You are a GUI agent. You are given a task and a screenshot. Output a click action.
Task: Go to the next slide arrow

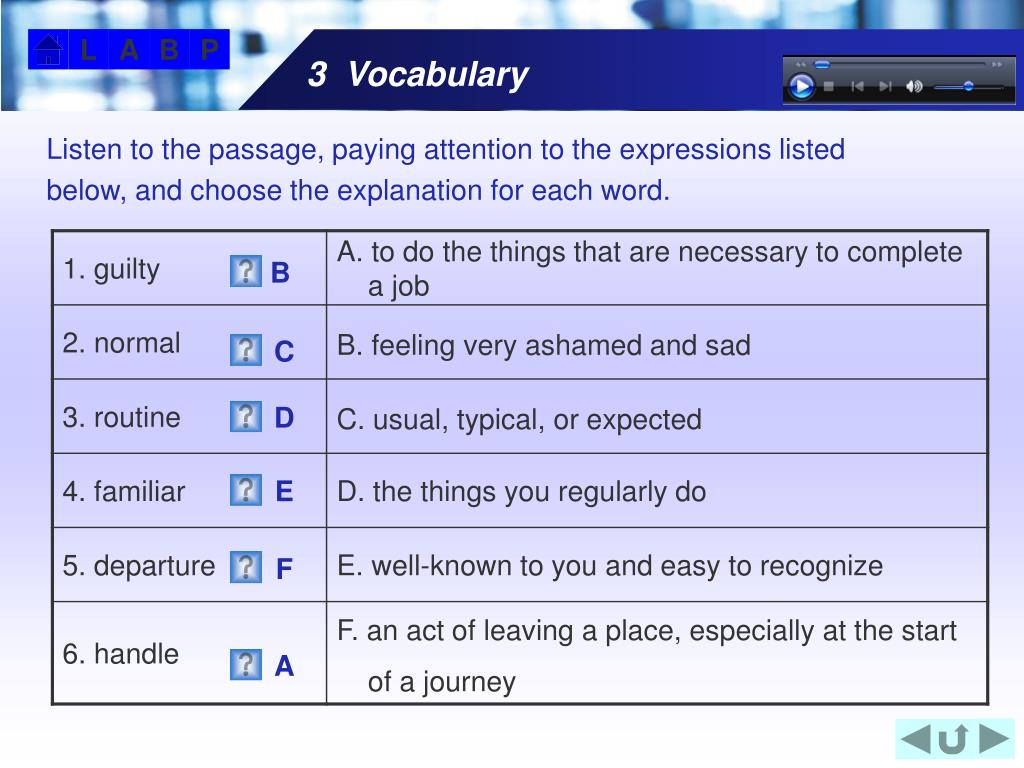(x=995, y=739)
